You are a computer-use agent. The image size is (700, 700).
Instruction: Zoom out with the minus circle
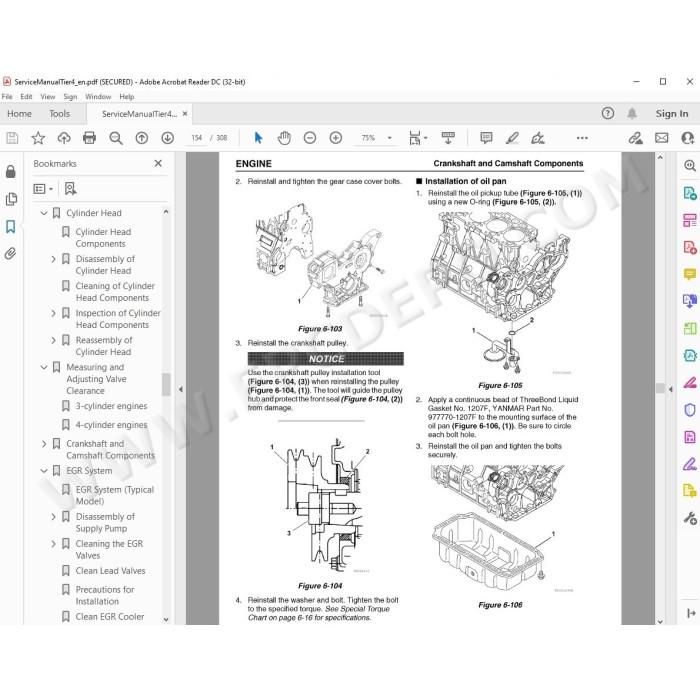pyautogui.click(x=309, y=138)
